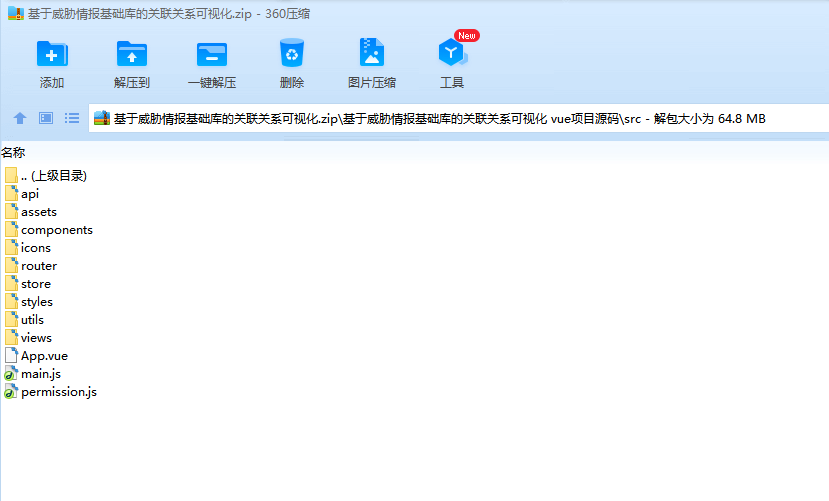Image resolution: width=829 pixels, height=501 pixels.
Task: Select the views folder icon
Action: (11, 337)
